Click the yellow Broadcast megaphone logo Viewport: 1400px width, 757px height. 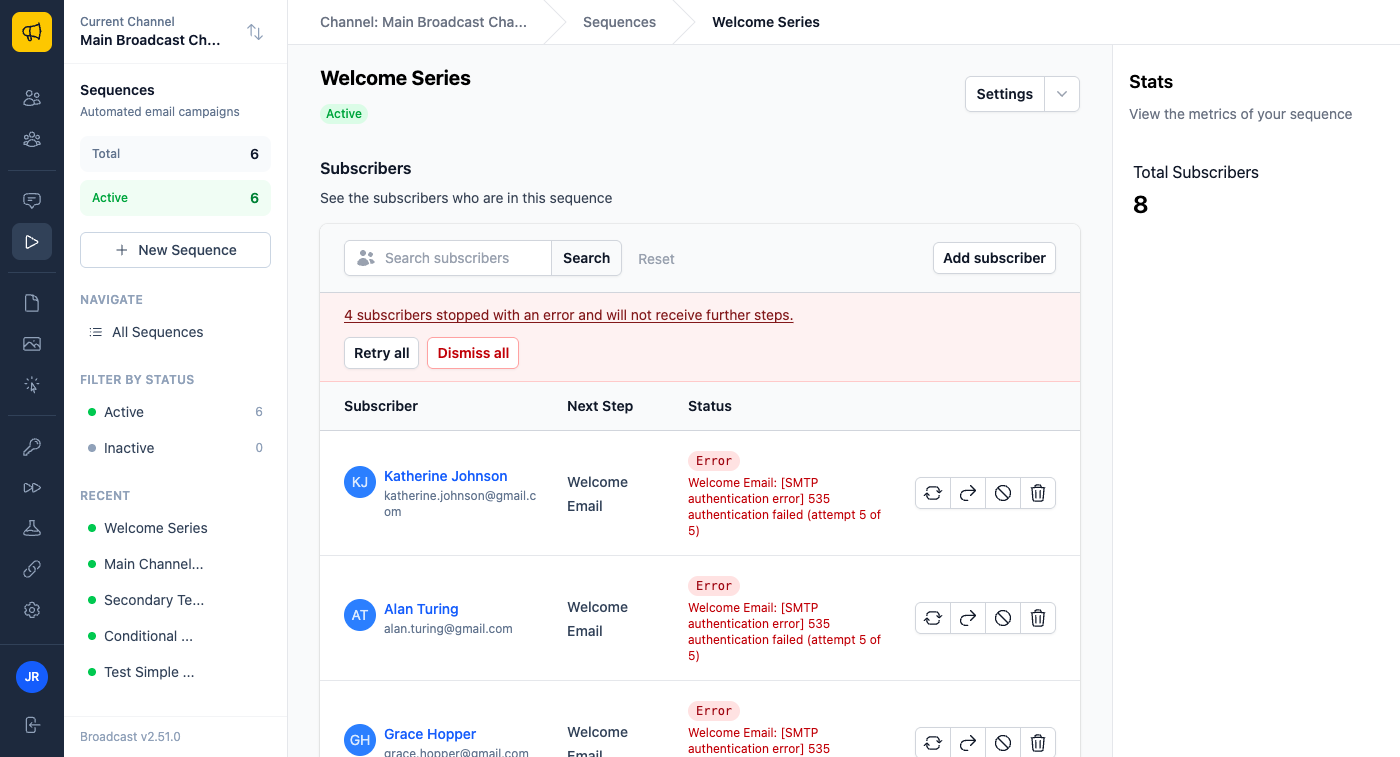pyautogui.click(x=32, y=32)
